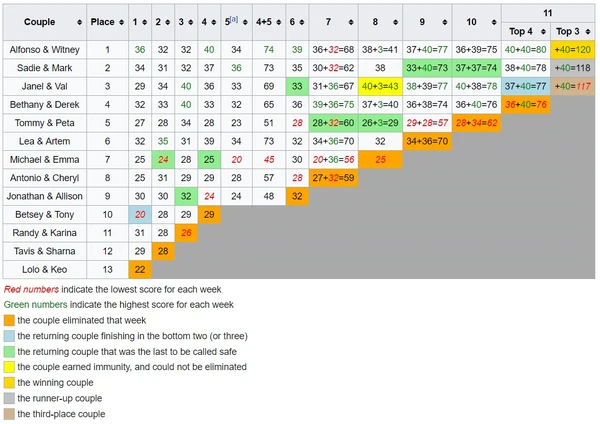Click sort arrows for week 3 column
Screen dimensions: 600x424
point(191,22)
